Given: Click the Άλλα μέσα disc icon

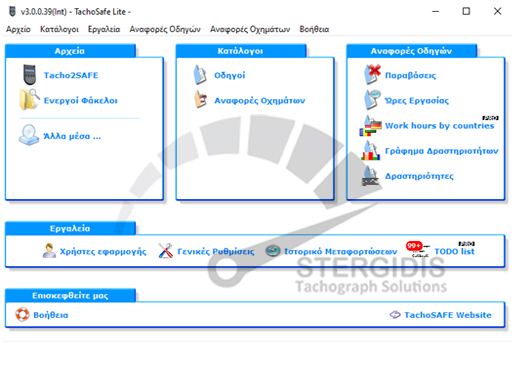Looking at the screenshot, I should click(x=29, y=135).
